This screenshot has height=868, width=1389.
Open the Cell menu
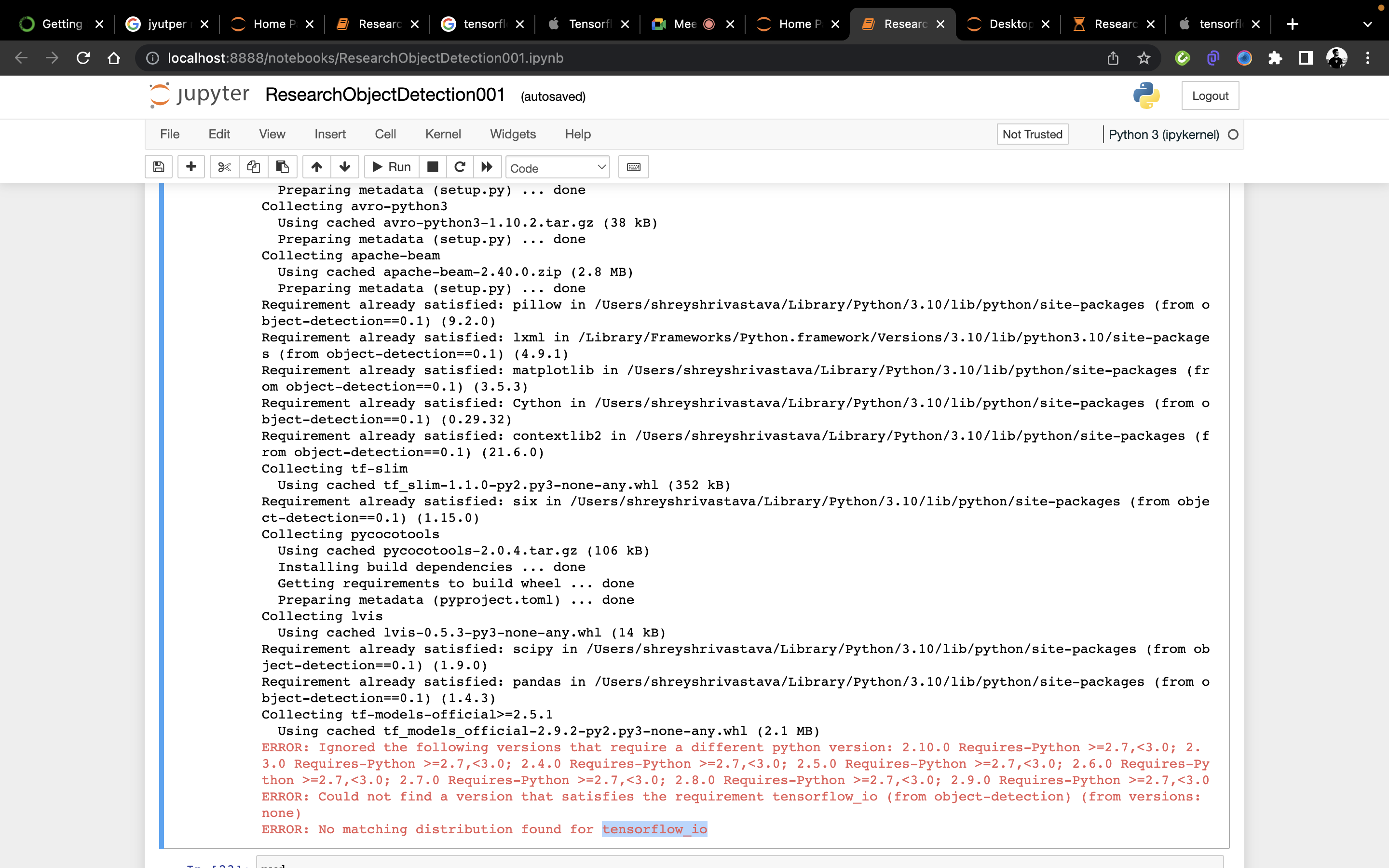385,135
